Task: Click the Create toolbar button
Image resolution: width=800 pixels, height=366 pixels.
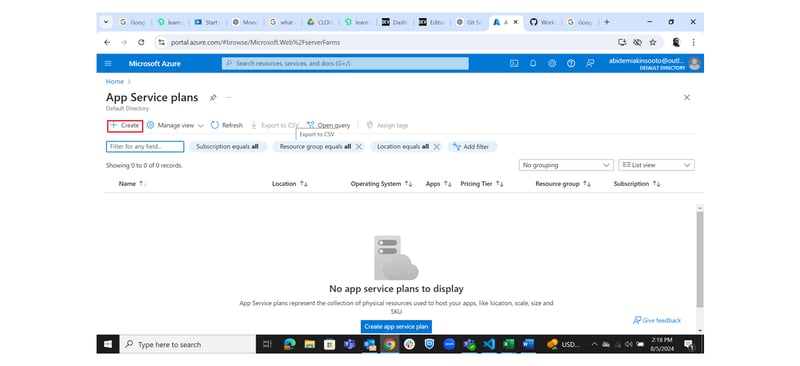Action: tap(125, 125)
